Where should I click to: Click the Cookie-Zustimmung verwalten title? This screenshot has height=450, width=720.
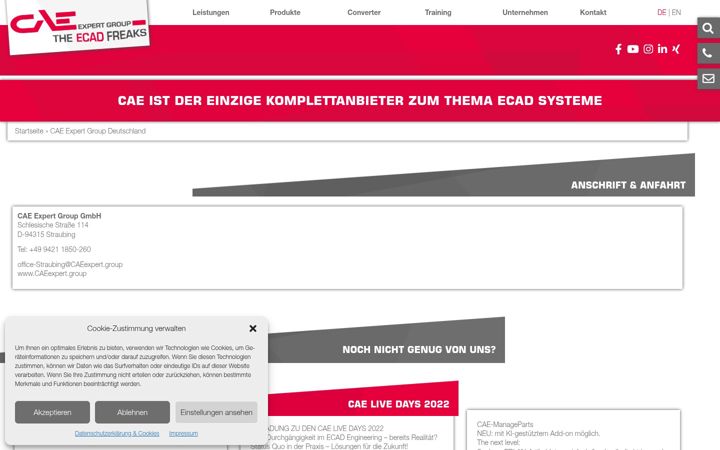[x=136, y=328]
